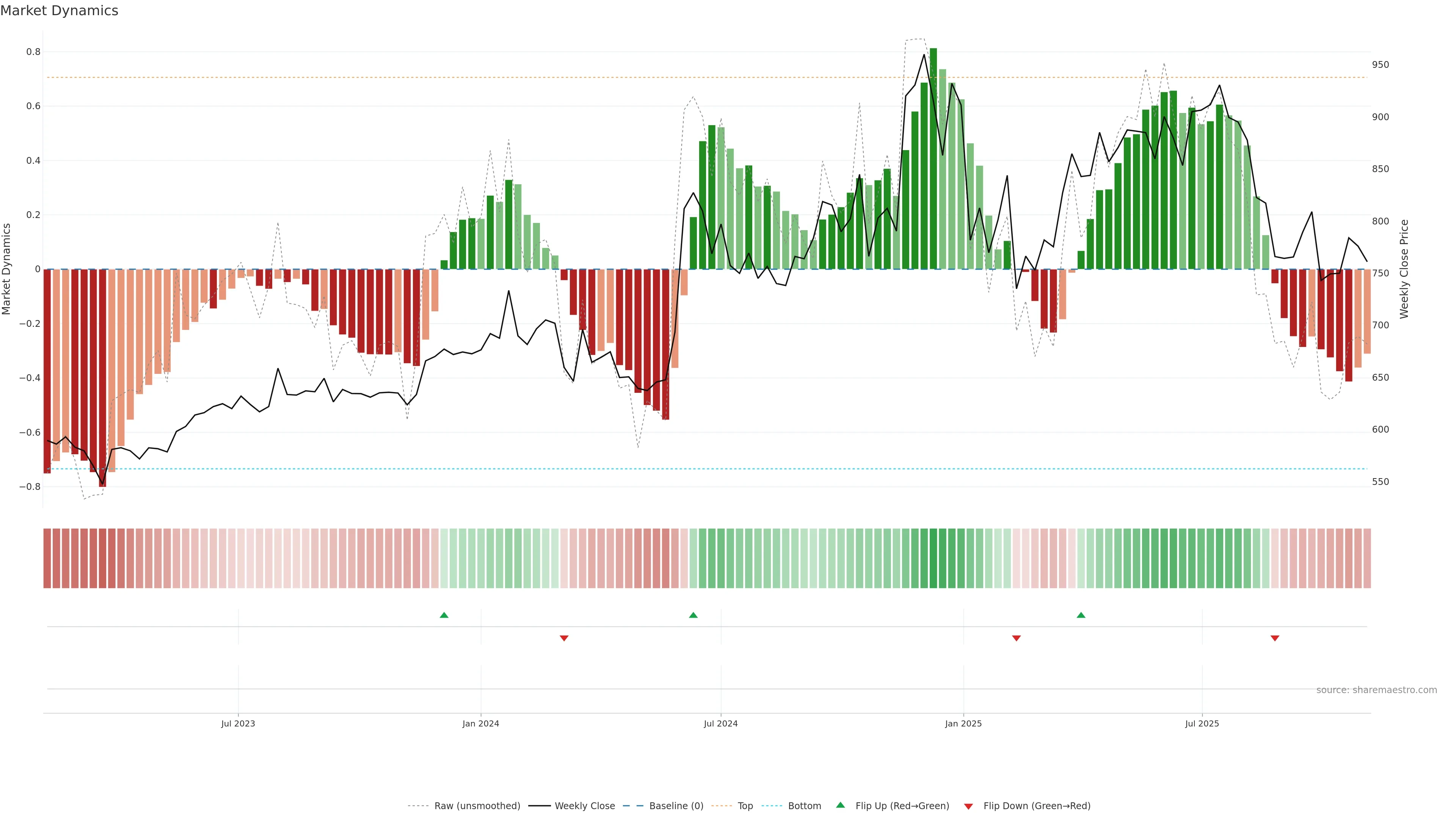Click the source sharemaestro.com text

(1376, 690)
